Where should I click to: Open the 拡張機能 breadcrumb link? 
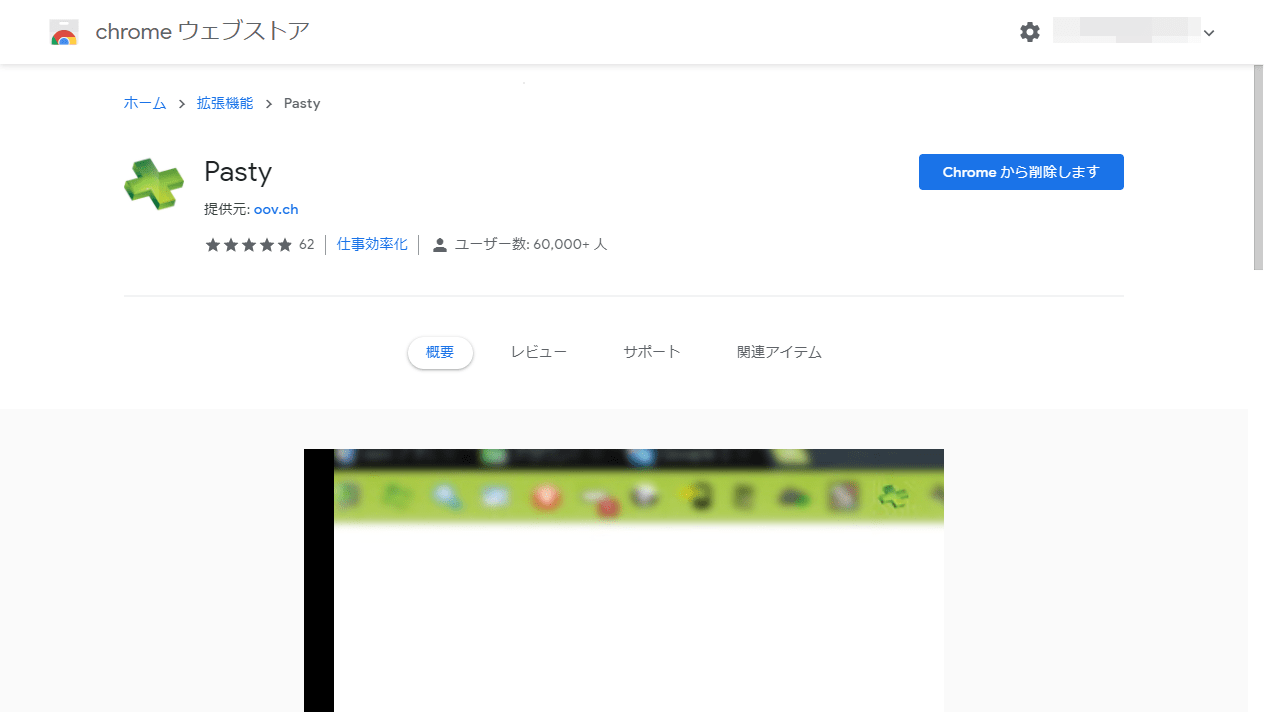(225, 103)
